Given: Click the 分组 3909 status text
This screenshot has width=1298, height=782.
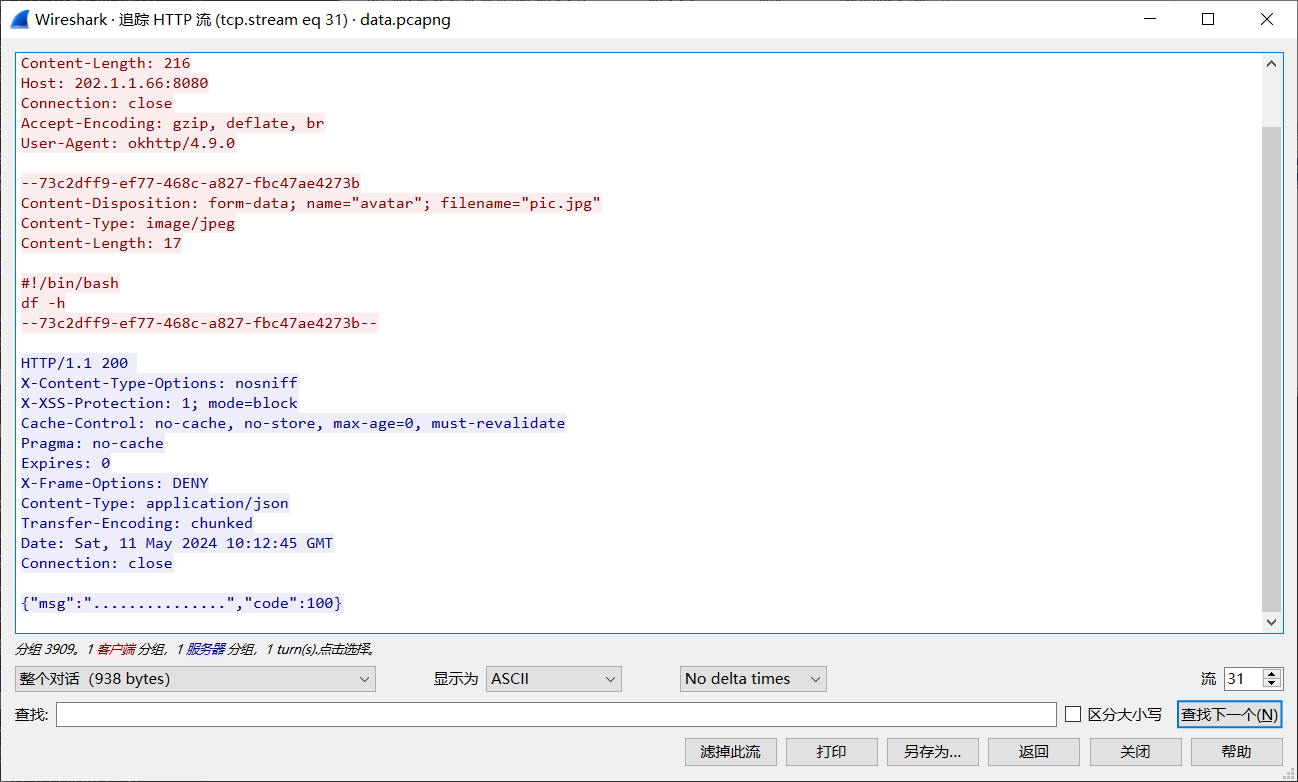Looking at the screenshot, I should point(45,650).
